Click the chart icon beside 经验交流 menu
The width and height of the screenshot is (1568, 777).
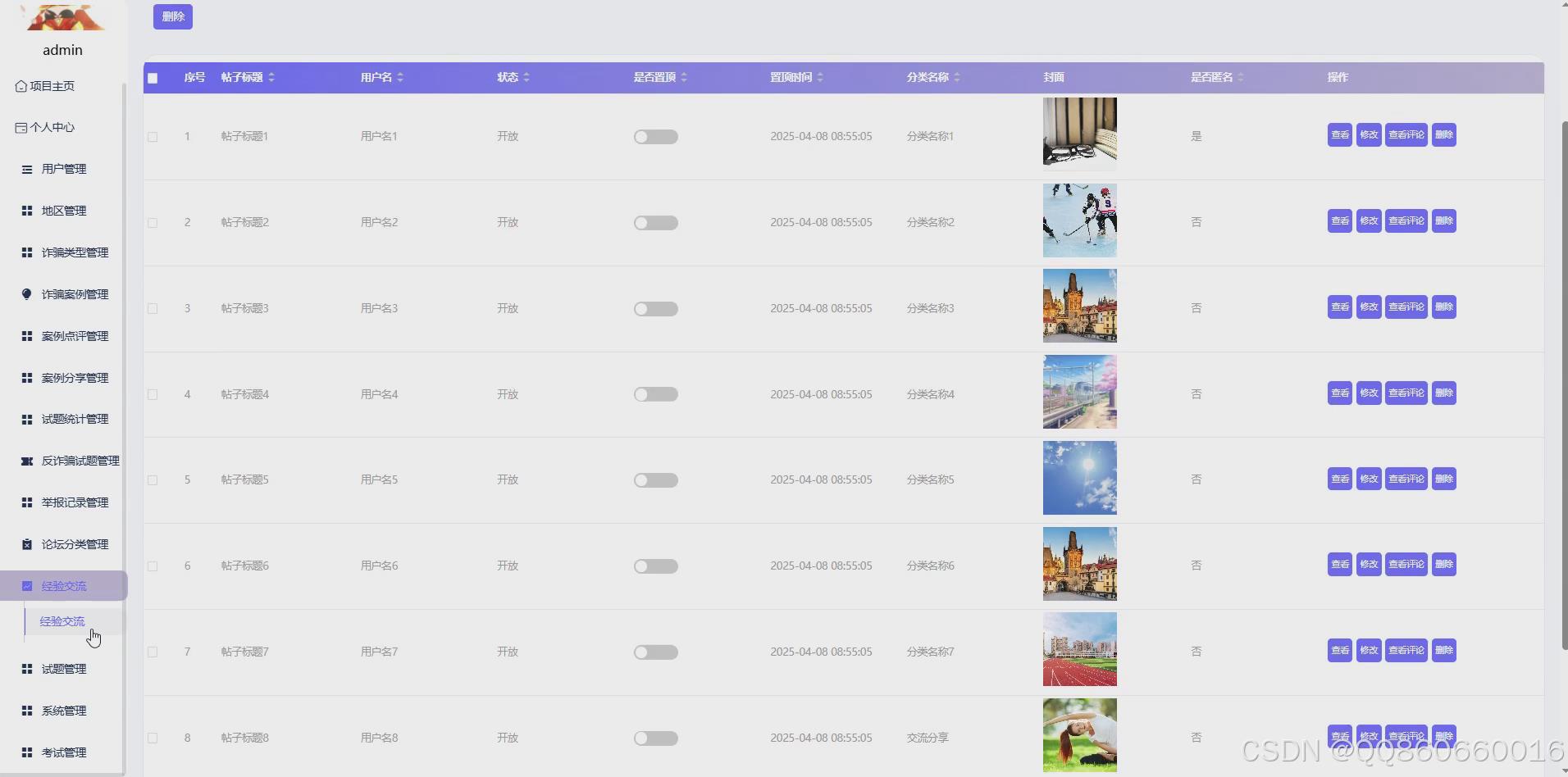(x=27, y=586)
